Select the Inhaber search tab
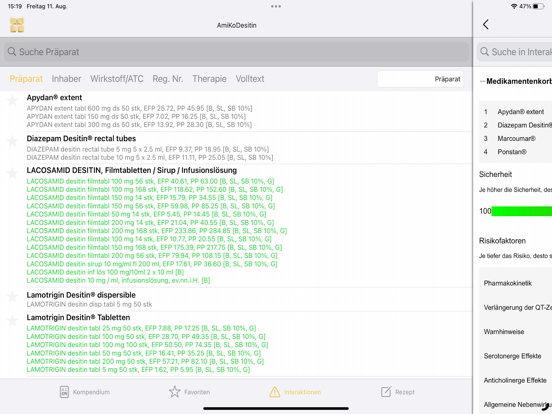This screenshot has width=552, height=414. click(x=66, y=79)
